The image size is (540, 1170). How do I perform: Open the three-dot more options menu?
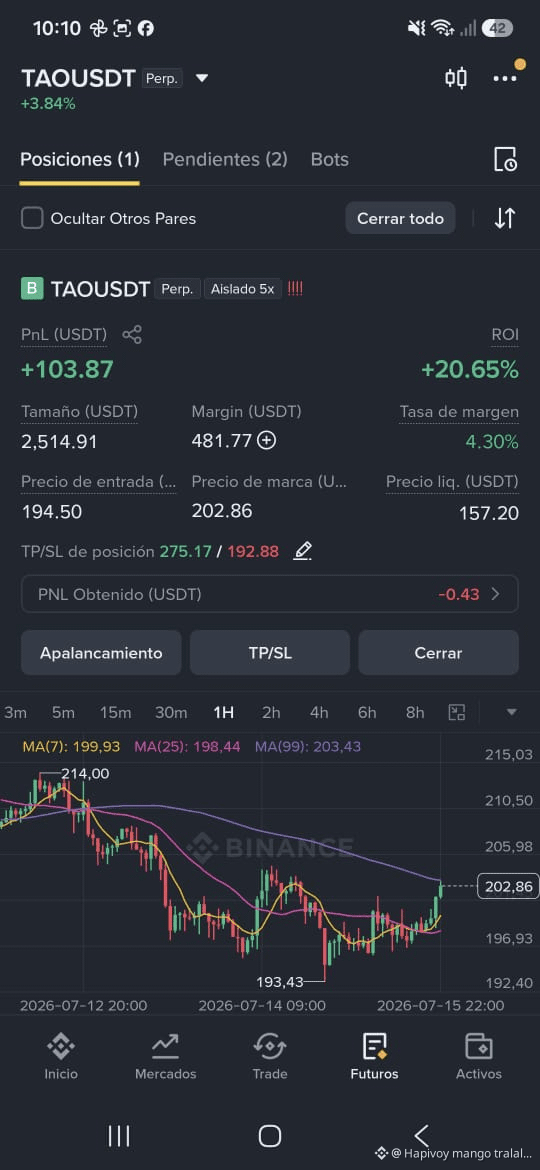point(505,78)
